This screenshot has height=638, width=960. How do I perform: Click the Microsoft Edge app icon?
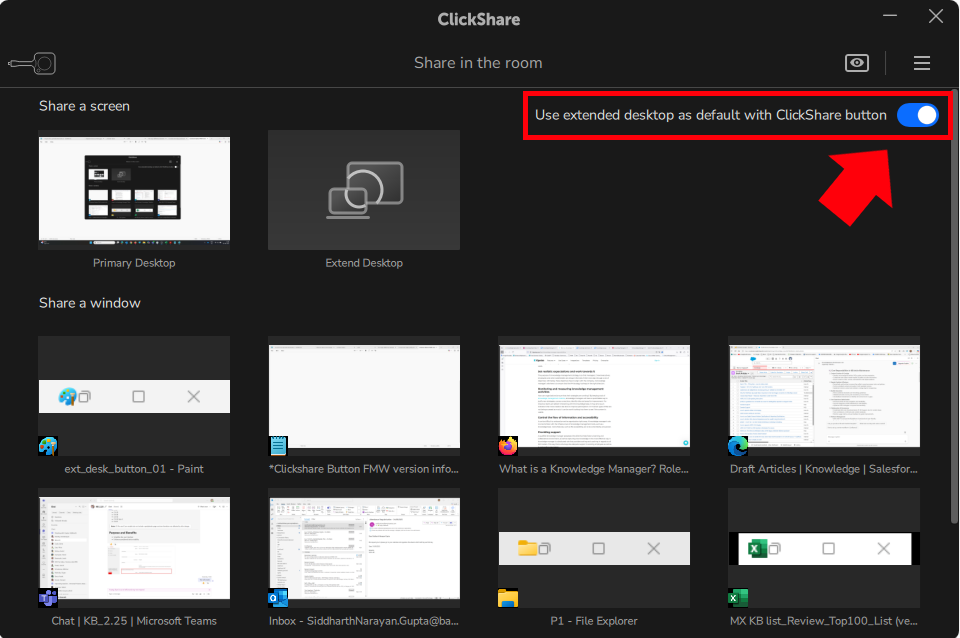click(738, 446)
